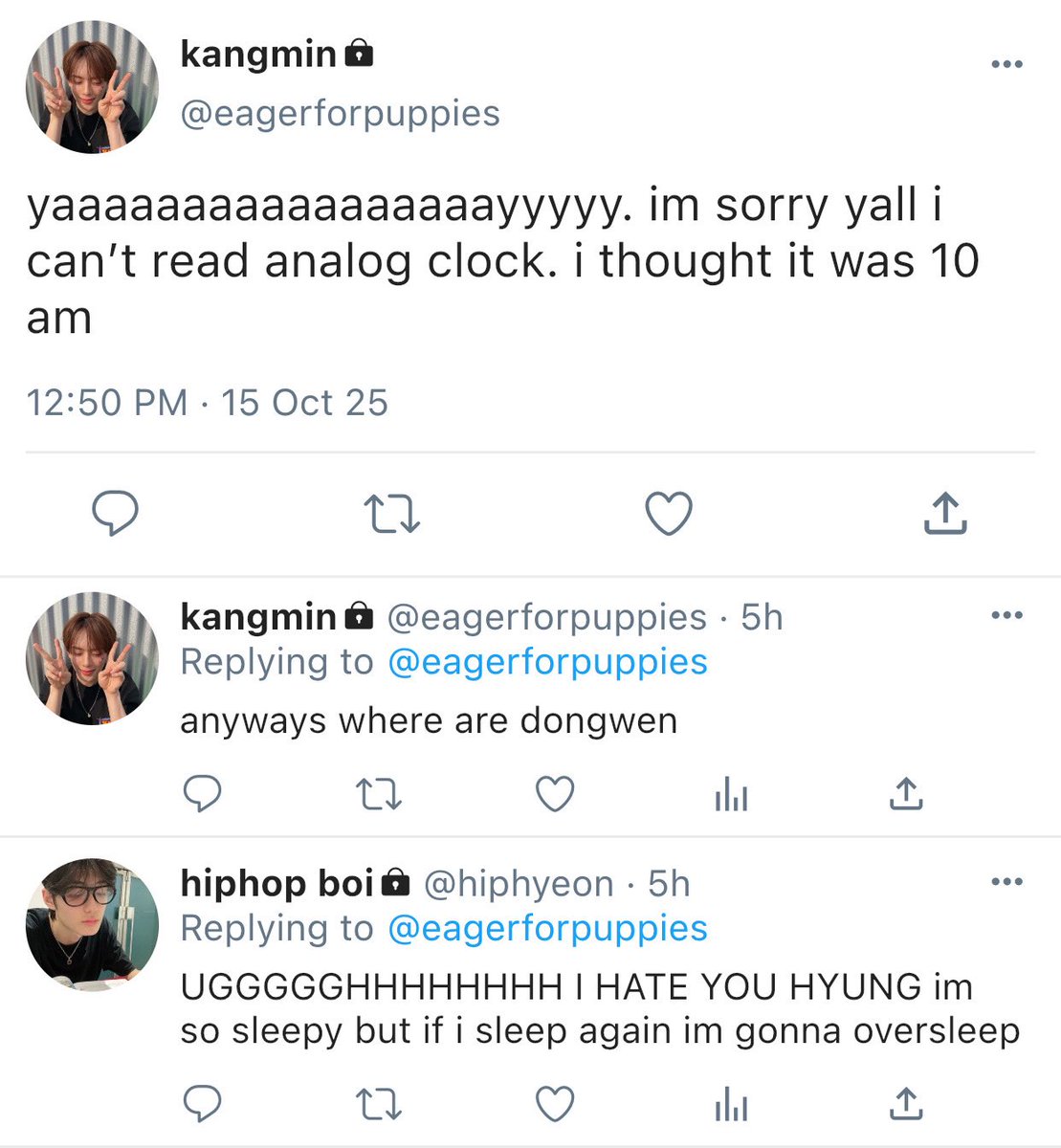Like the main analog clock tweet

pos(669,514)
